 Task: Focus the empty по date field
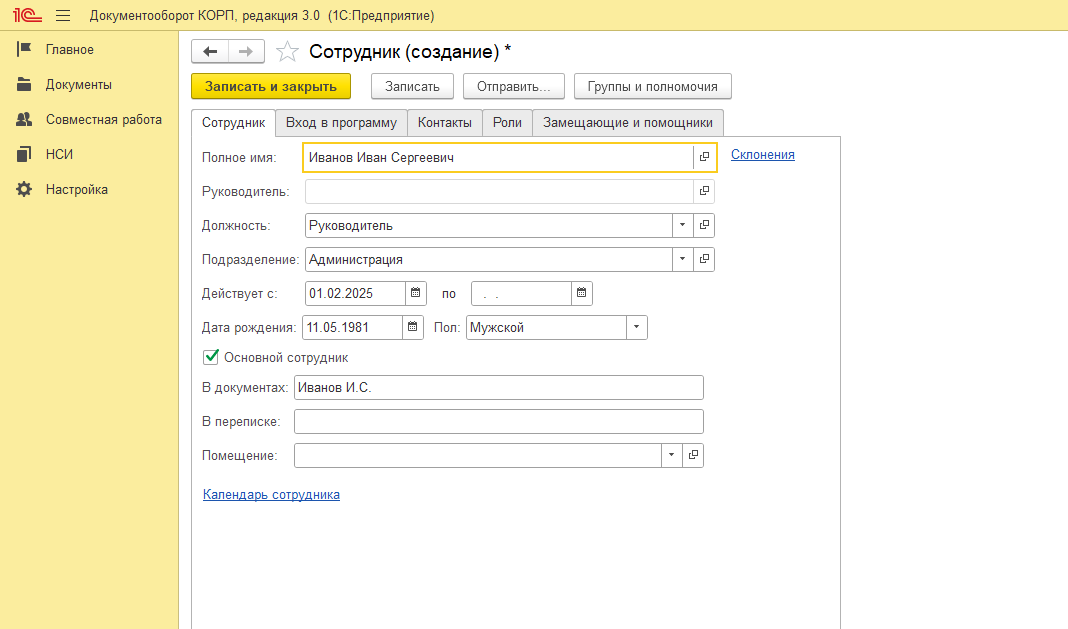tap(521, 293)
